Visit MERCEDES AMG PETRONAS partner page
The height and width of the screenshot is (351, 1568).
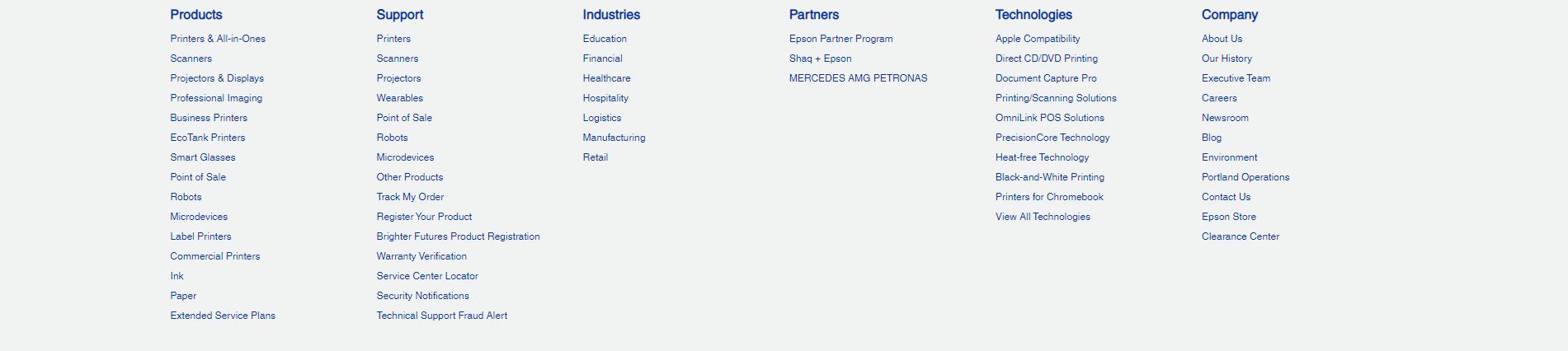[858, 78]
